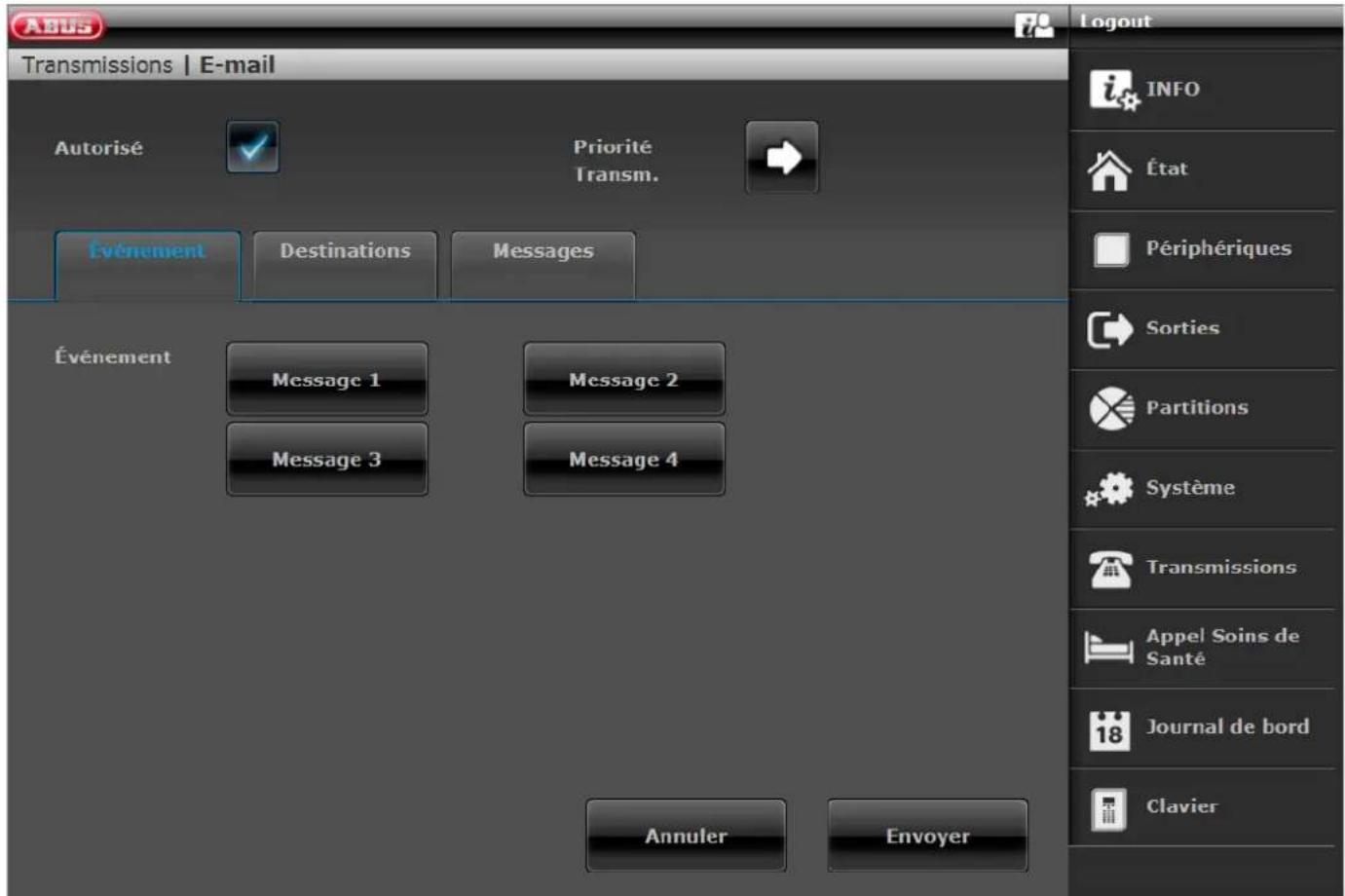Open Système via the gears icon

click(x=1110, y=489)
